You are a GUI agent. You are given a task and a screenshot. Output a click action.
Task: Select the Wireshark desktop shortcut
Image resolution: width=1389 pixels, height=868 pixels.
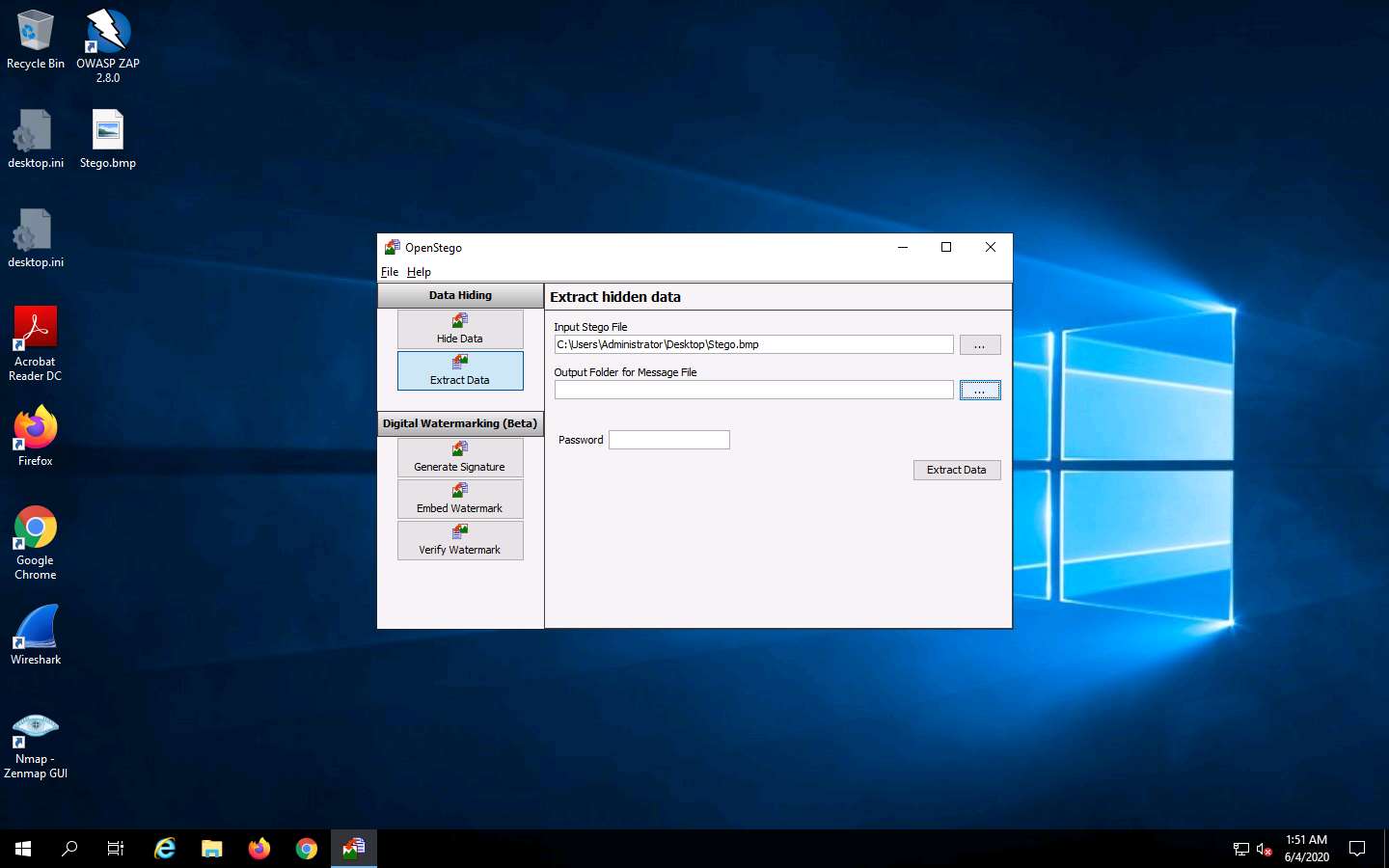coord(36,635)
